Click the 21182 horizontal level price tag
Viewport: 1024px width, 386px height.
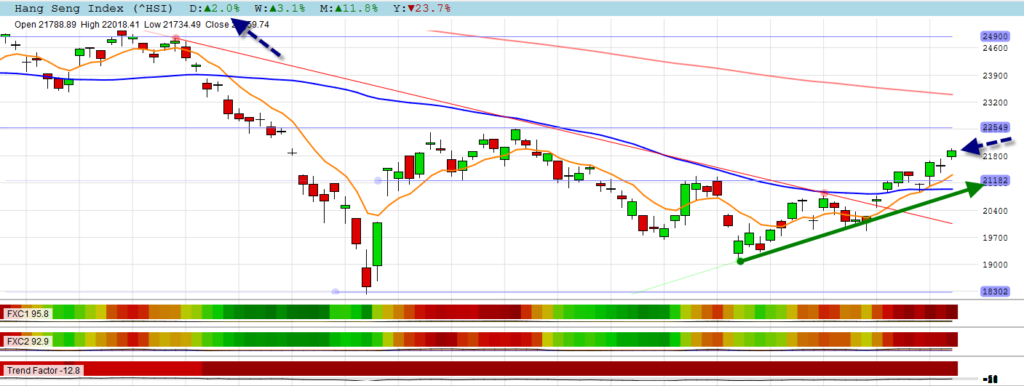tap(994, 180)
